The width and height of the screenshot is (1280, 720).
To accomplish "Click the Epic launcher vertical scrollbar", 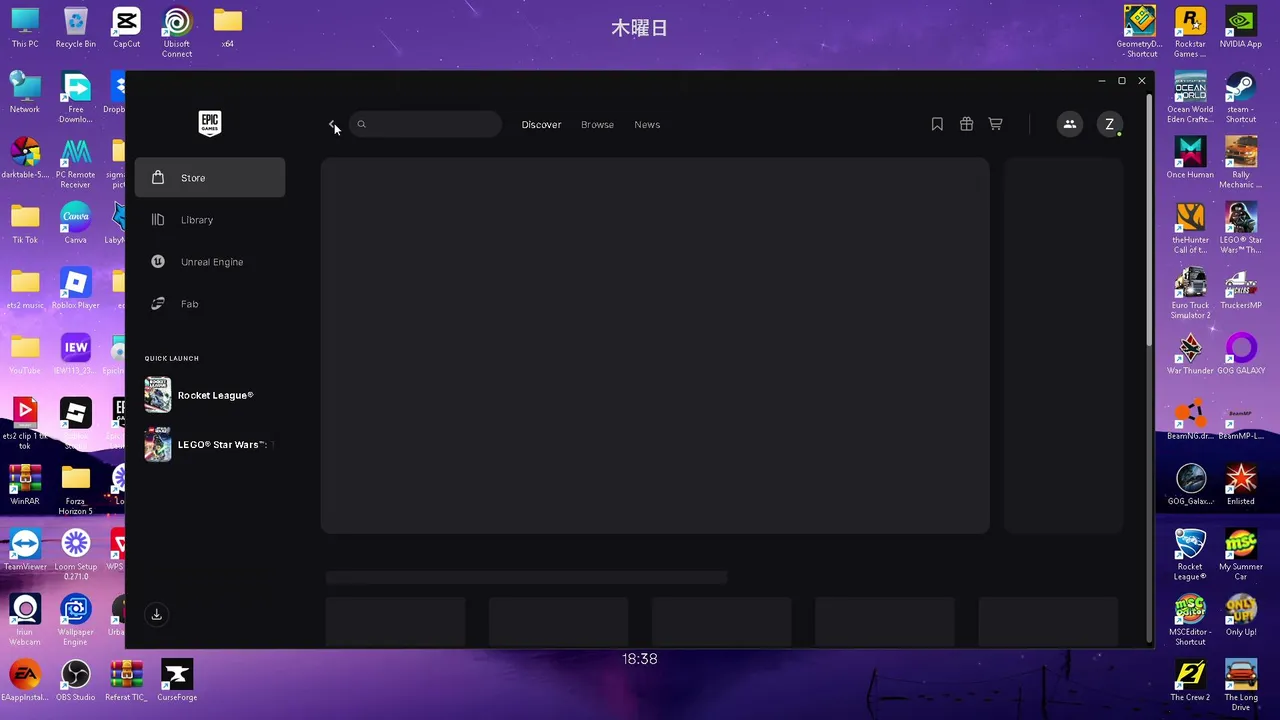I will [x=1149, y=220].
